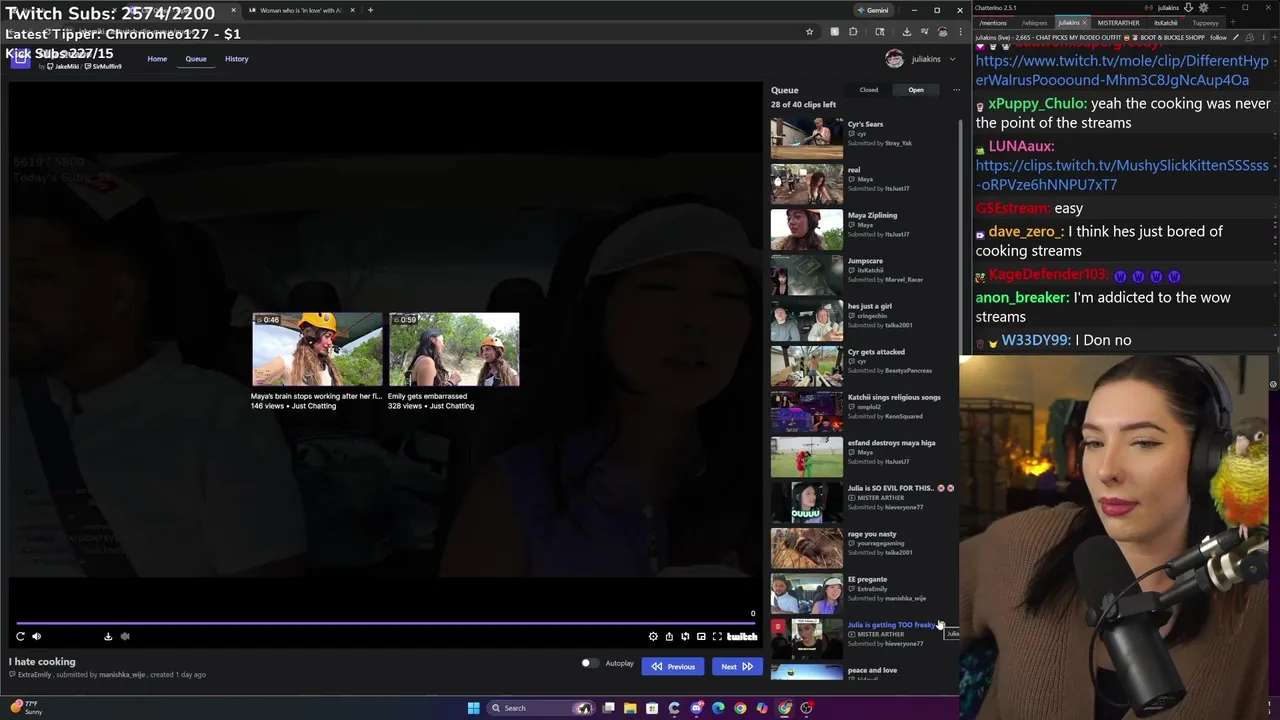Screen dimensions: 1280x720
Task: Open Chatterino settings gear
Action: pyautogui.click(x=1201, y=8)
